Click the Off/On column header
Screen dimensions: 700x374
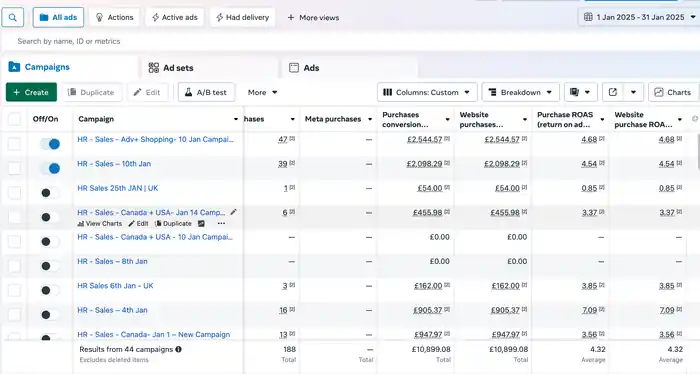[46, 119]
